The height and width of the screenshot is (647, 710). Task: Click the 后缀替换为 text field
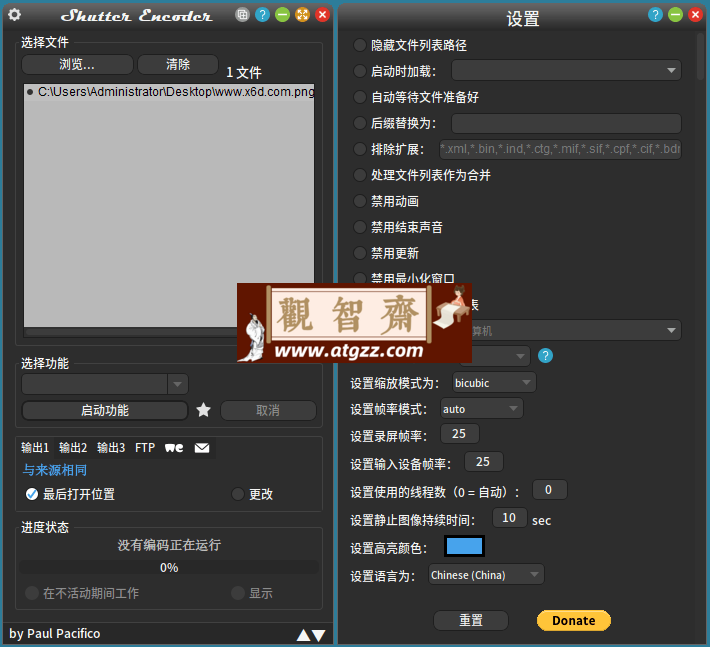tap(566, 123)
